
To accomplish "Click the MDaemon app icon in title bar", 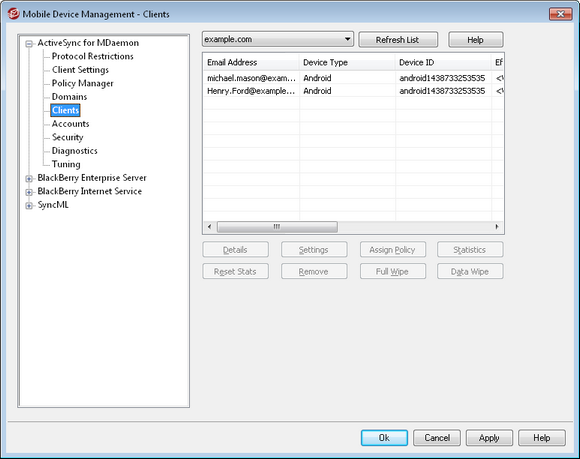I will tap(13, 14).
